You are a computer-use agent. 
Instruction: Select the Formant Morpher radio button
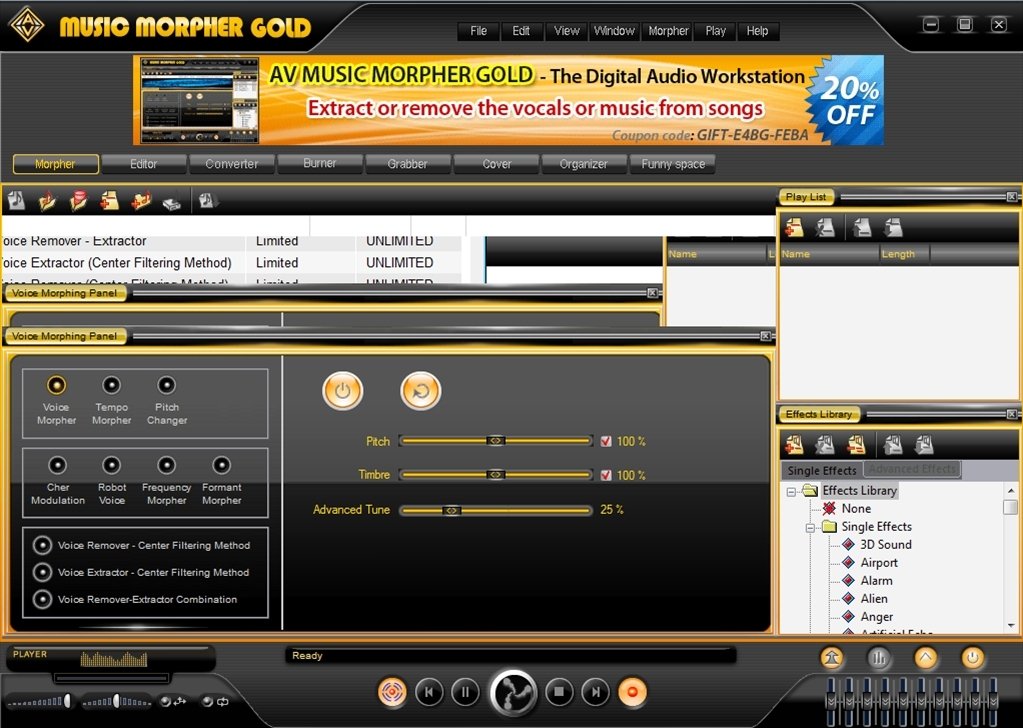point(222,465)
